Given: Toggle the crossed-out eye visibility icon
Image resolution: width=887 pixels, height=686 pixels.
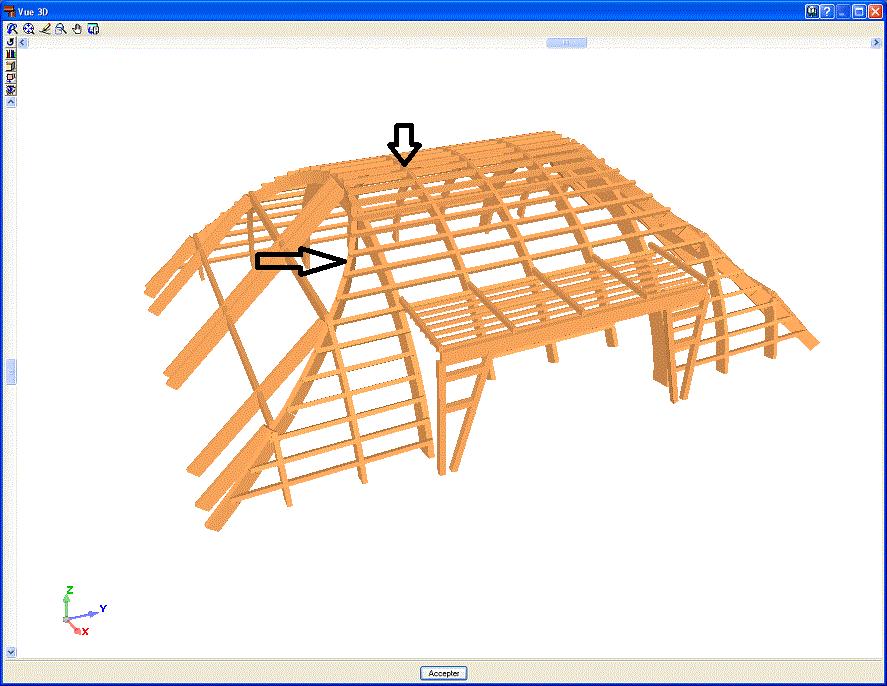Looking at the screenshot, I should (11, 90).
